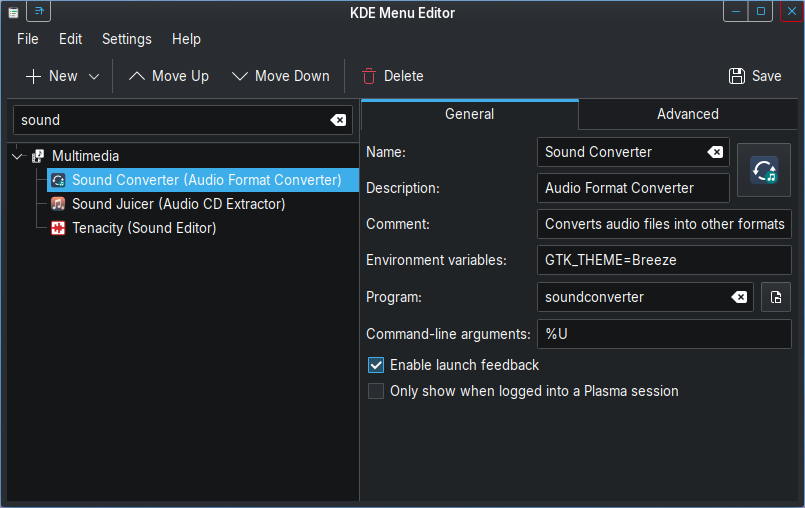The image size is (805, 508).
Task: Open the Help menu
Action: tap(186, 39)
